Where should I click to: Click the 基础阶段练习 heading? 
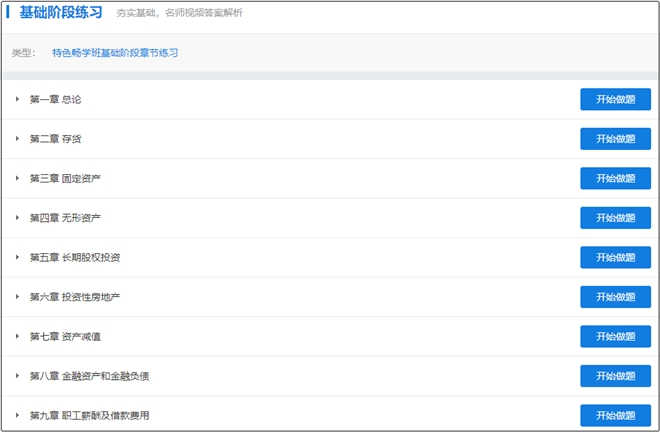61,12
